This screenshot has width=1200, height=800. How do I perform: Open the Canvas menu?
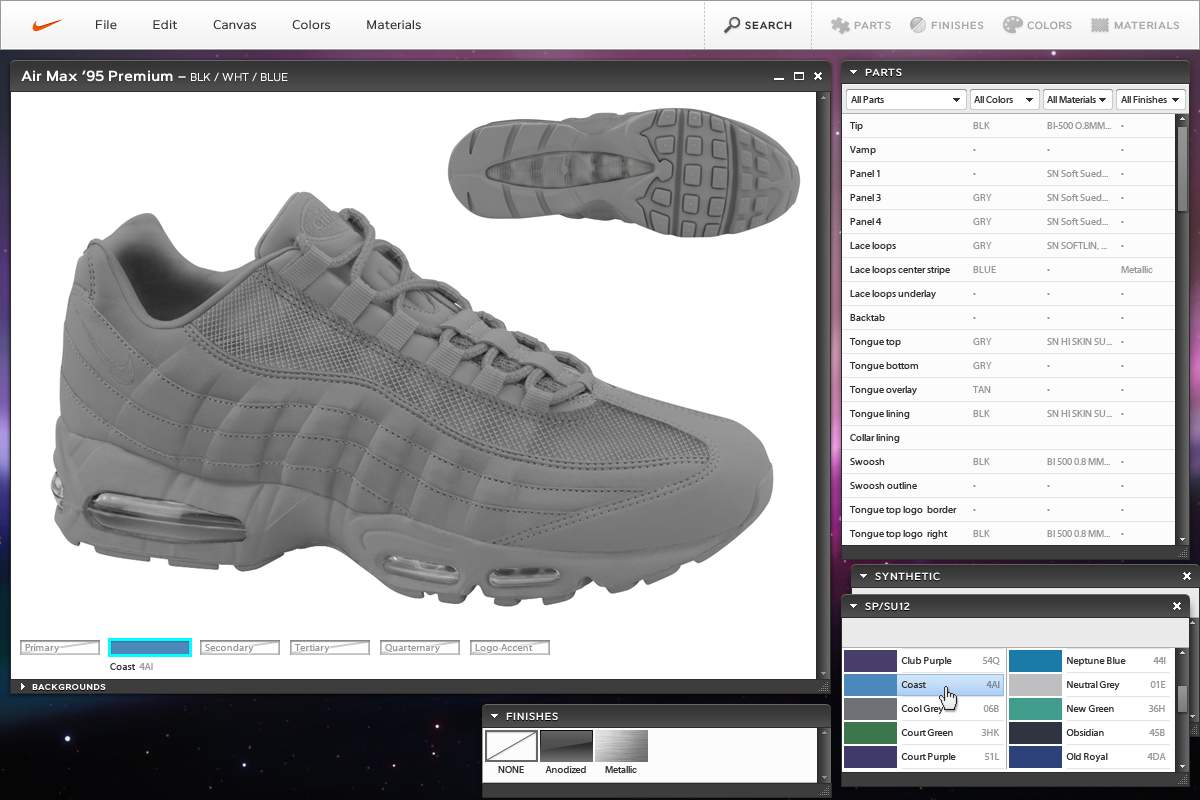[x=234, y=25]
